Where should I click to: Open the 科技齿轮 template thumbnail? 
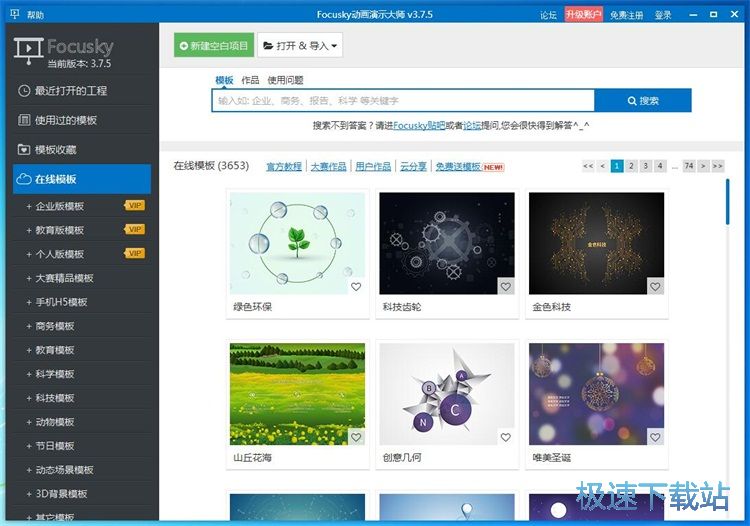[x=447, y=243]
